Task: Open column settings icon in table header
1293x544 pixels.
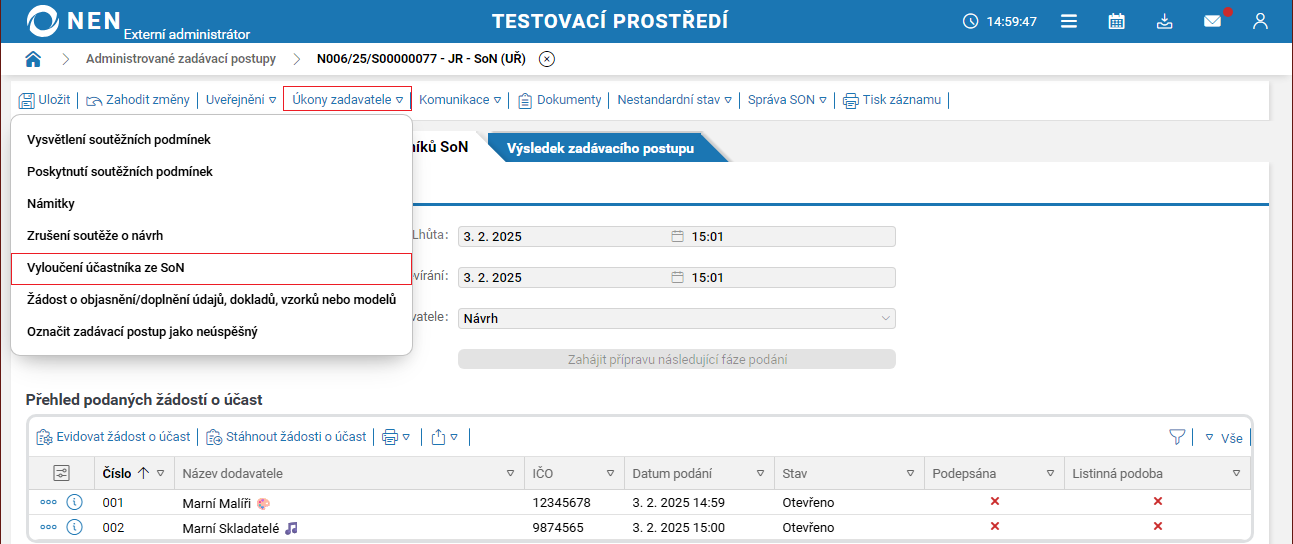Action: [x=61, y=473]
